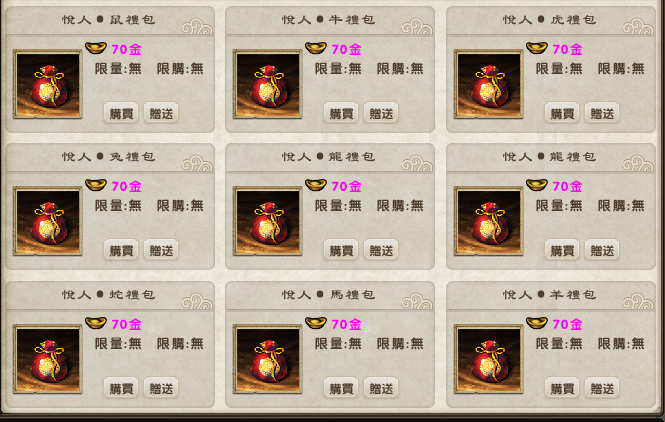Click the red bag icon of 牛禮包
The image size is (665, 422).
268,84
